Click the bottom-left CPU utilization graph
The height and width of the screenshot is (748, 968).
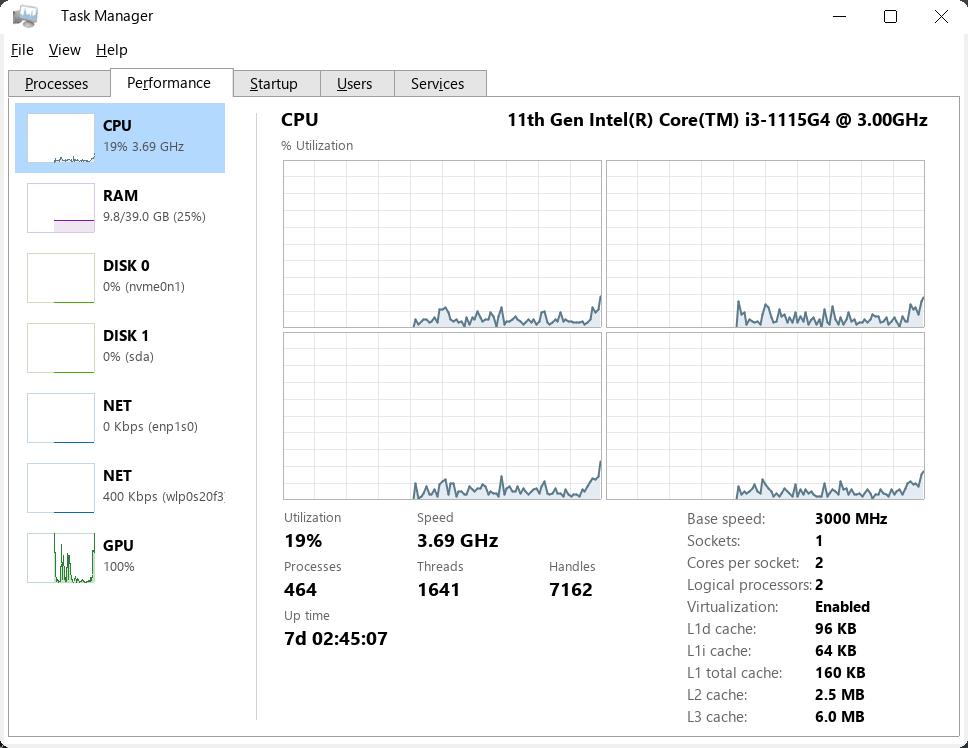pyautogui.click(x=442, y=416)
